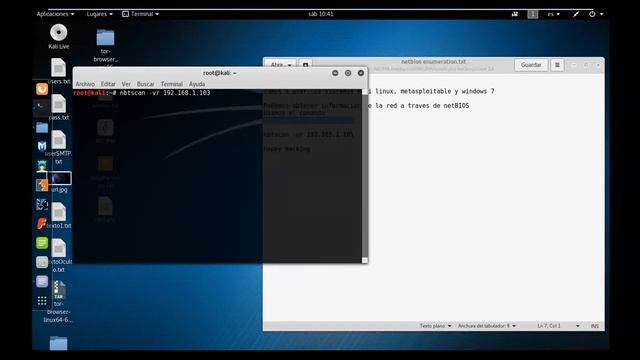Open the Files manager dock icon
Screen dimensions: 640x360
(x=42, y=128)
